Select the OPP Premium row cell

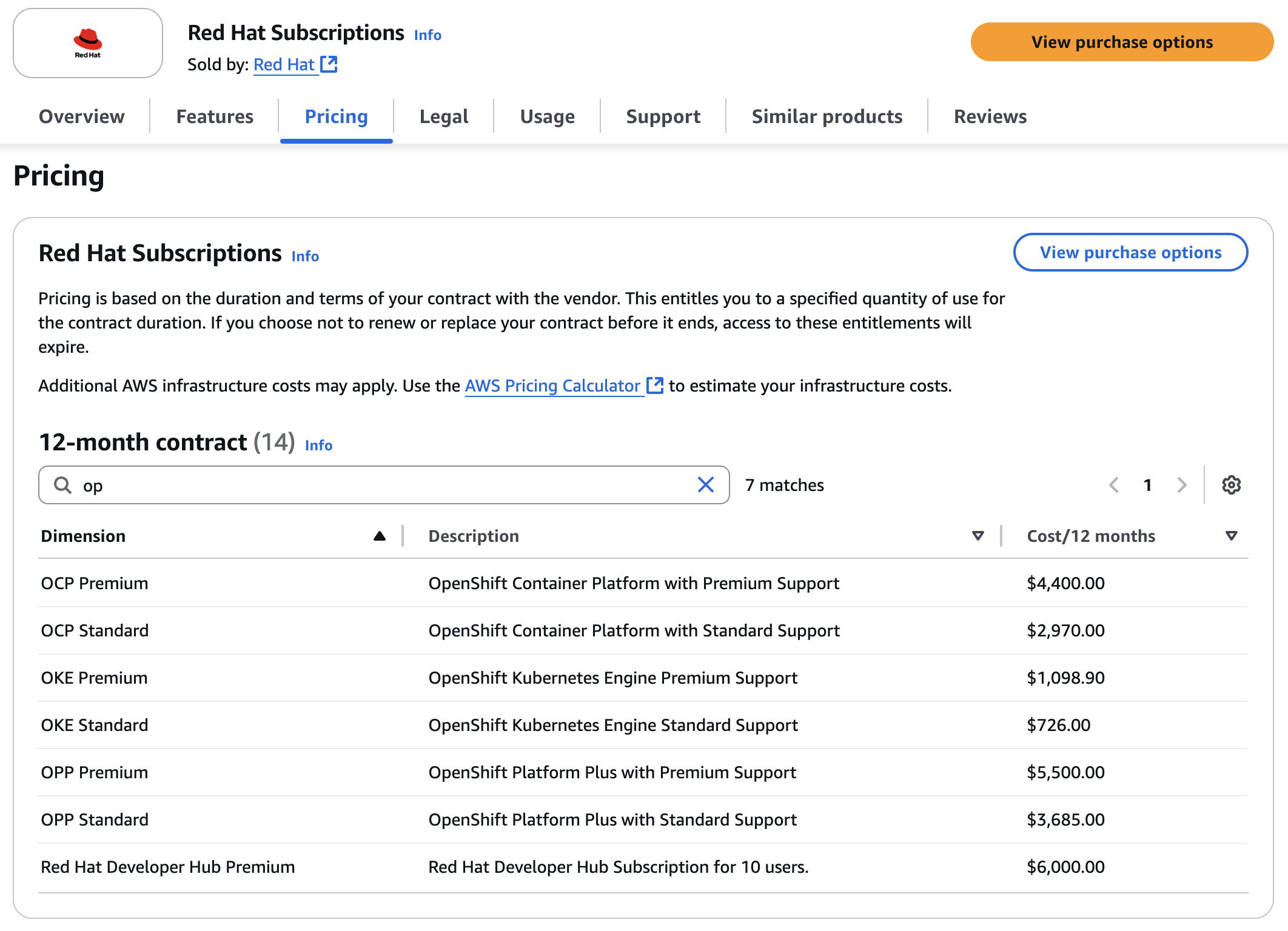95,772
